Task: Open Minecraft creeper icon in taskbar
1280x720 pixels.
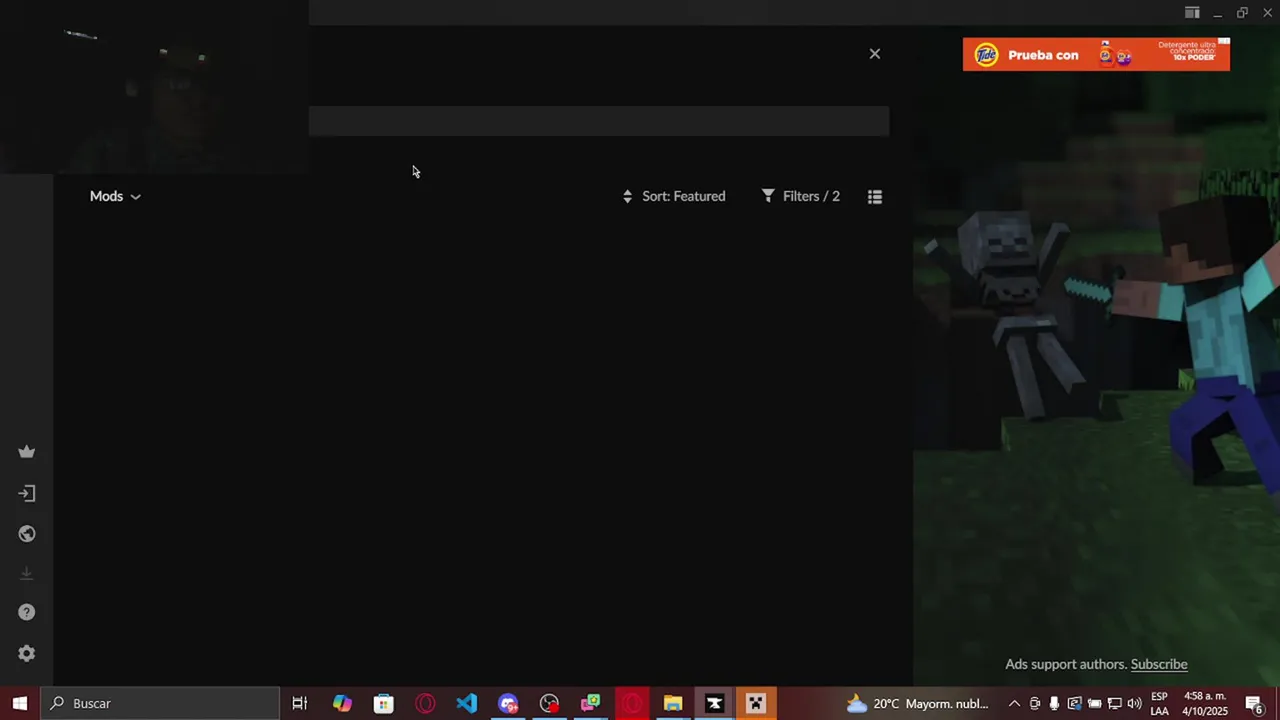Action: click(756, 703)
